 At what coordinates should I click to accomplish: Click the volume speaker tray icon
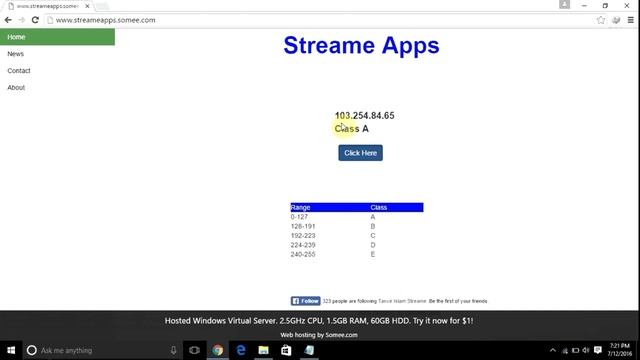click(586, 350)
